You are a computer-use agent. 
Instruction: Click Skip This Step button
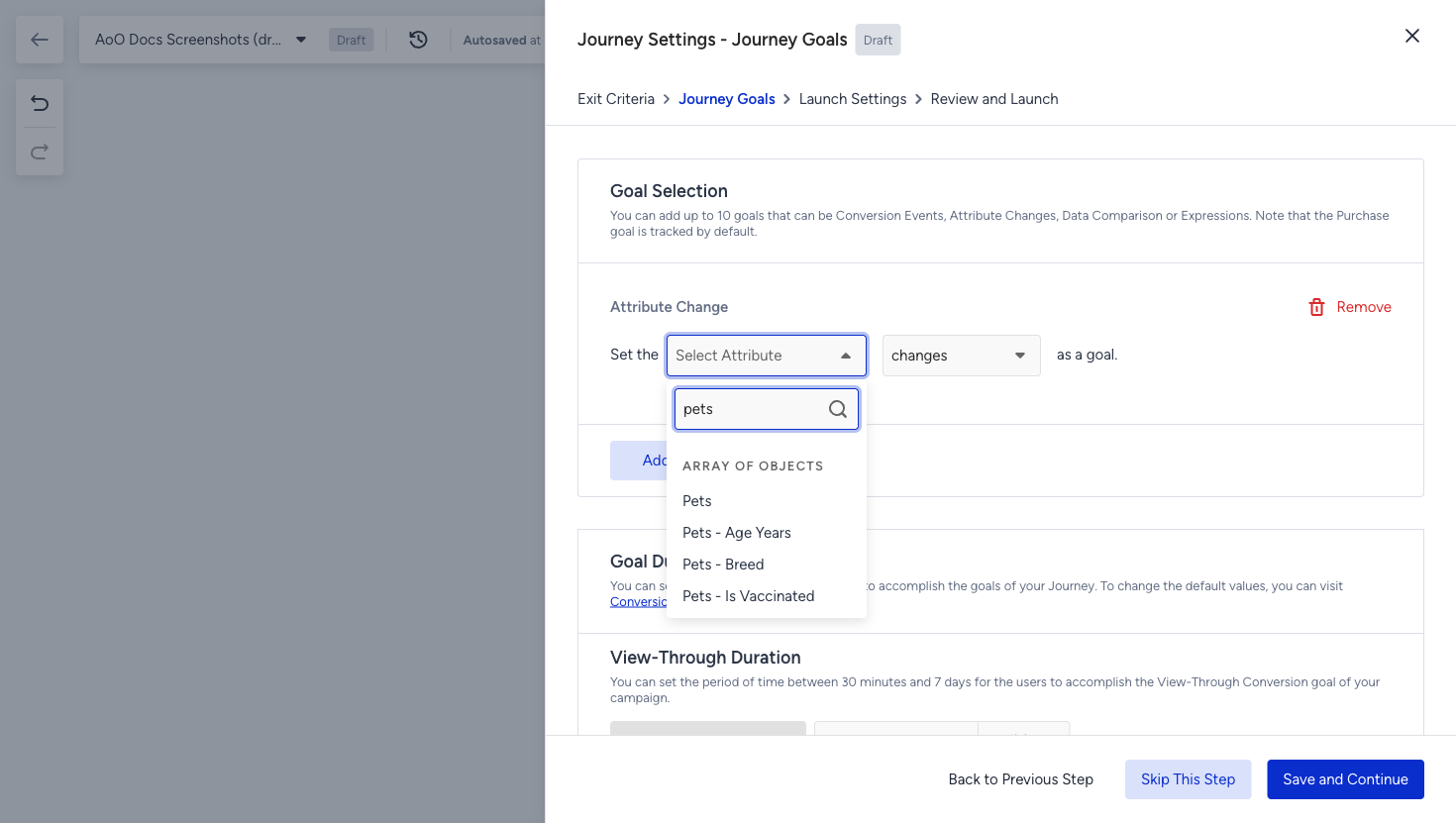[x=1188, y=779]
